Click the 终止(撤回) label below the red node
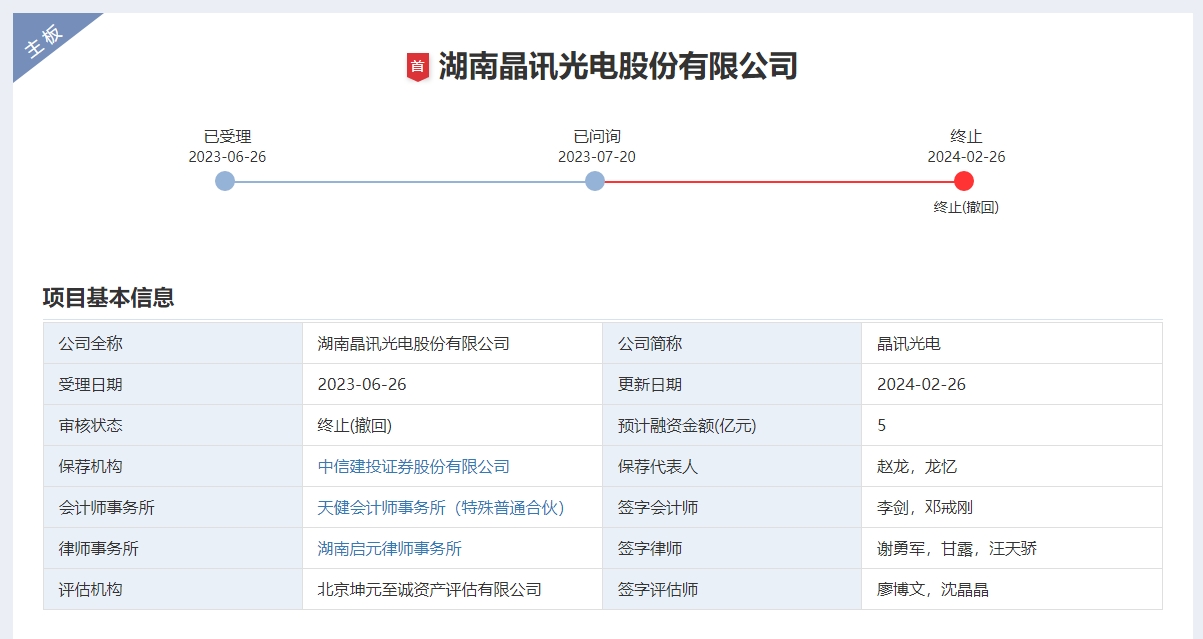 (x=966, y=207)
